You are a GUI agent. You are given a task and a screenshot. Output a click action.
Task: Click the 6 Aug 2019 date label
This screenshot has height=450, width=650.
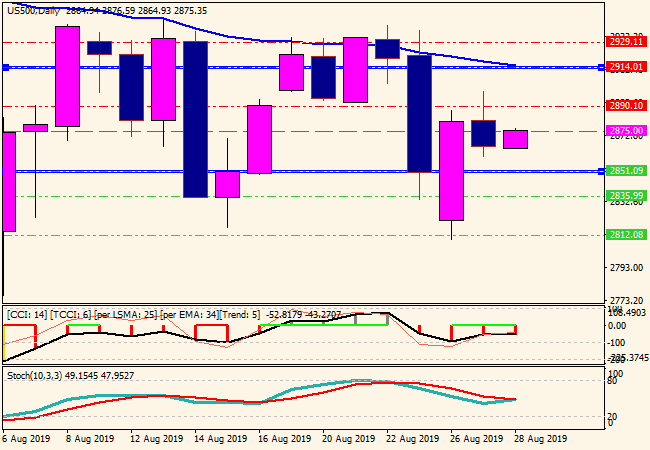click(x=27, y=438)
